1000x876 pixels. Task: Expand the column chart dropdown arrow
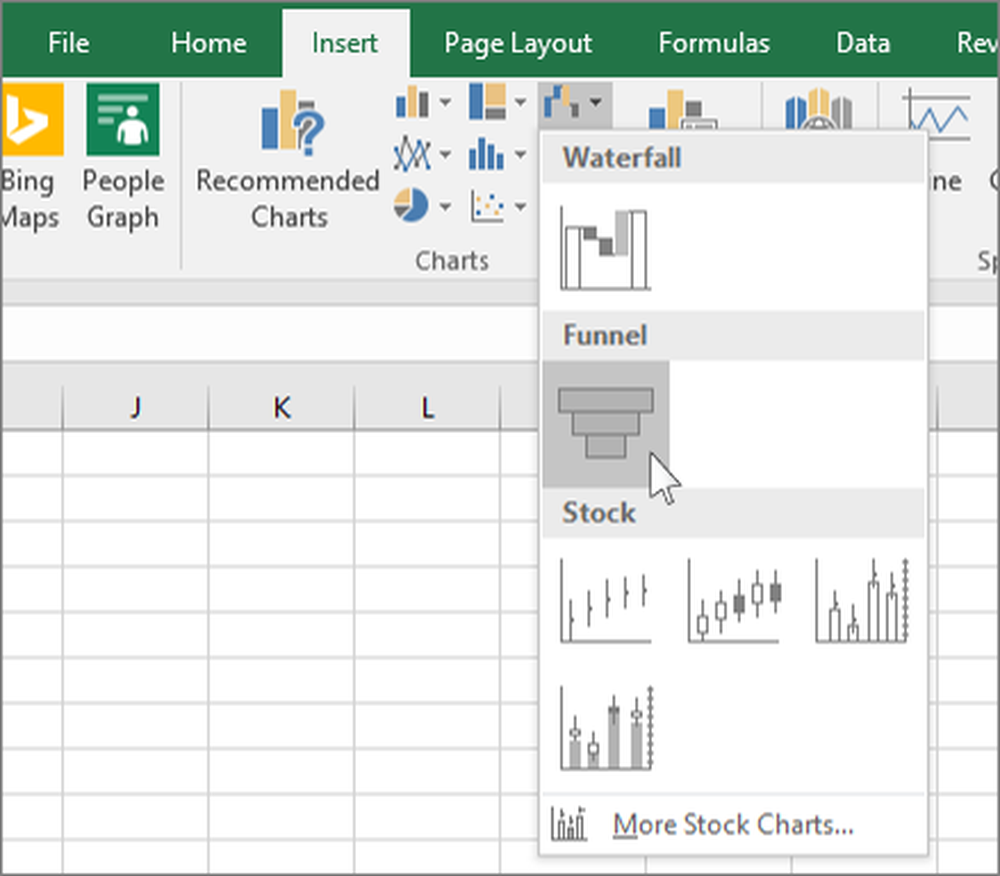pyautogui.click(x=445, y=102)
